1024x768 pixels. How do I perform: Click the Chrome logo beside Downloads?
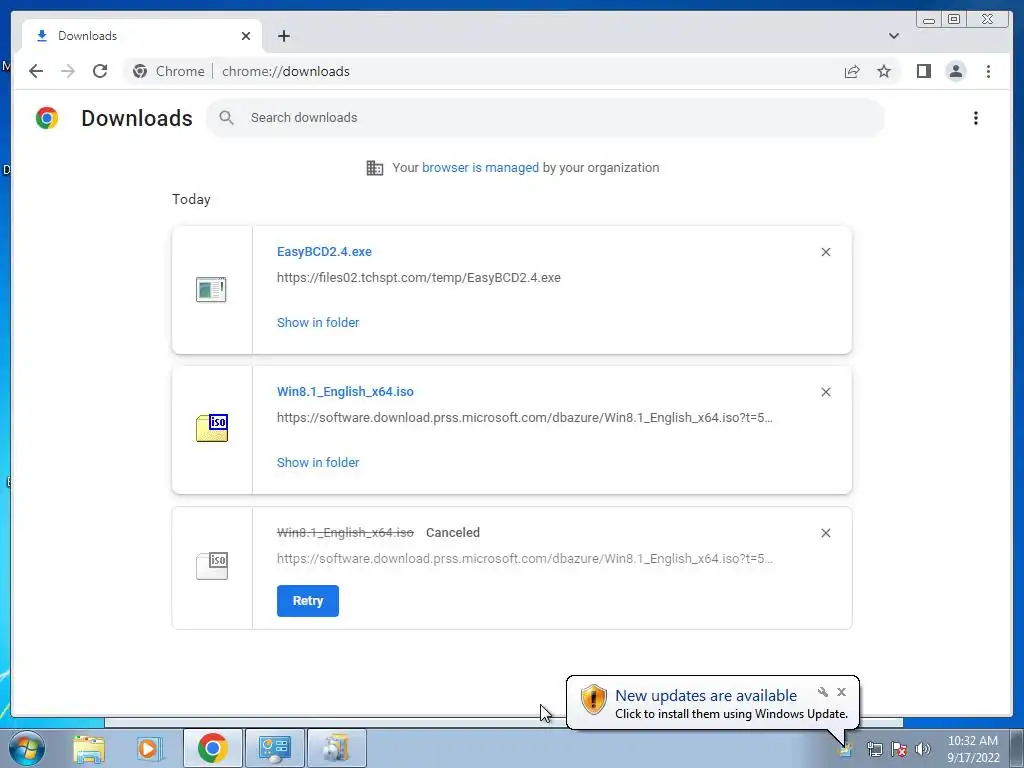[x=47, y=118]
